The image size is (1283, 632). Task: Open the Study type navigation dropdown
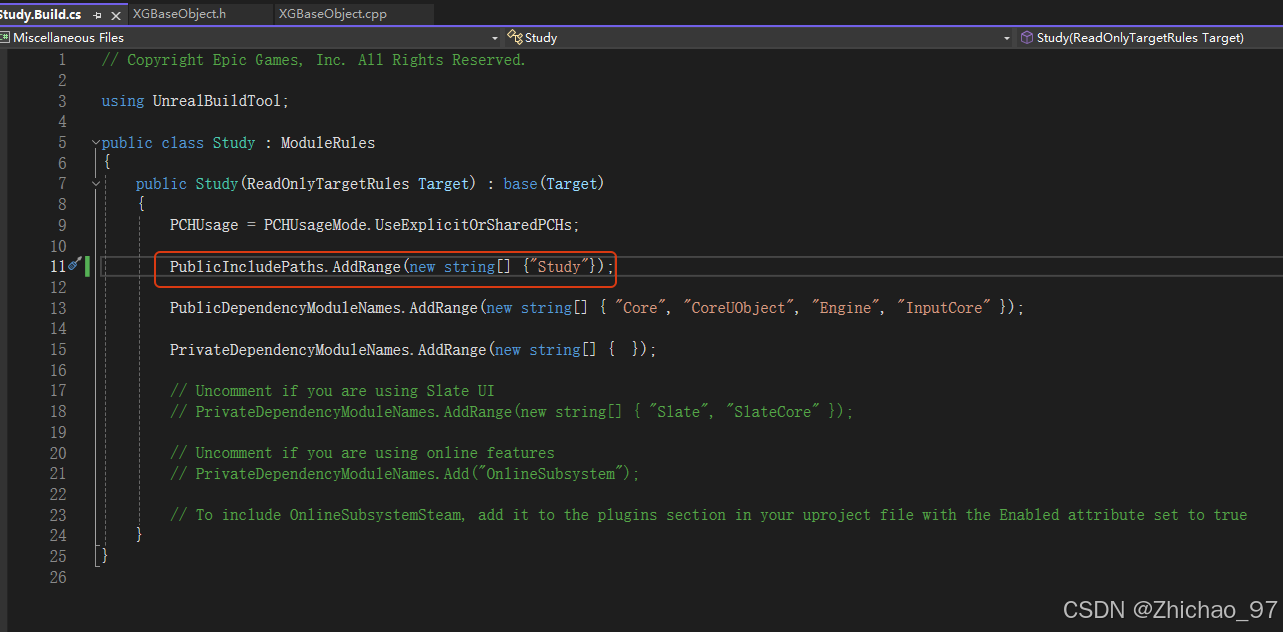click(1007, 38)
